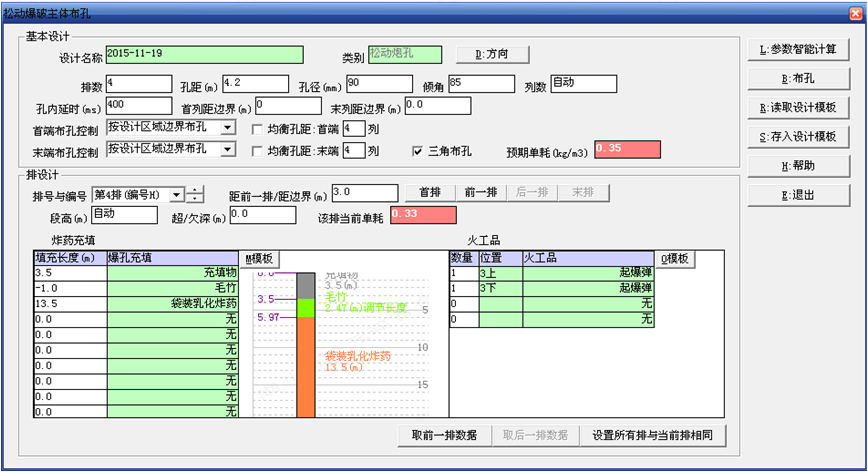Click the O模板 button beside 火工品

click(676, 258)
